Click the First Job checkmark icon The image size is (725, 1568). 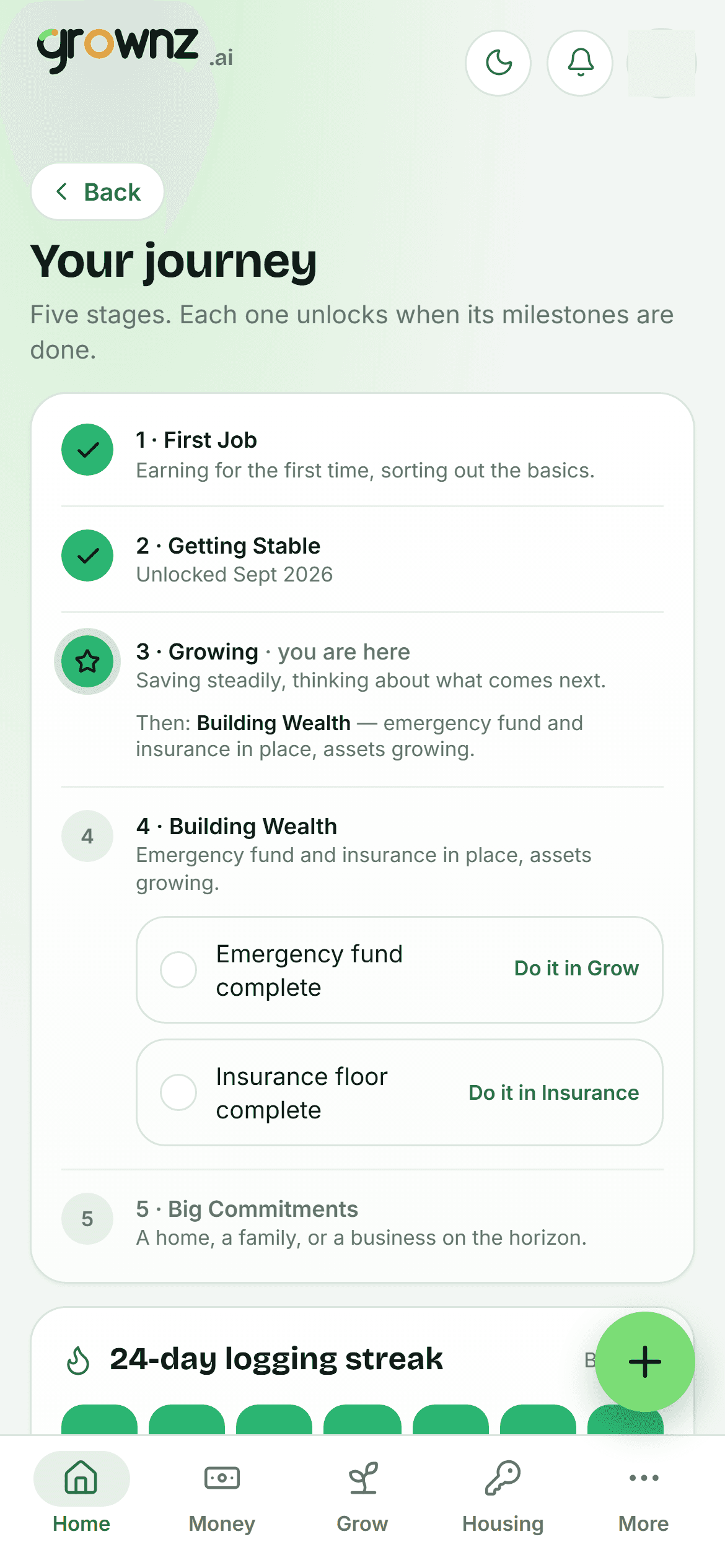pyautogui.click(x=87, y=450)
